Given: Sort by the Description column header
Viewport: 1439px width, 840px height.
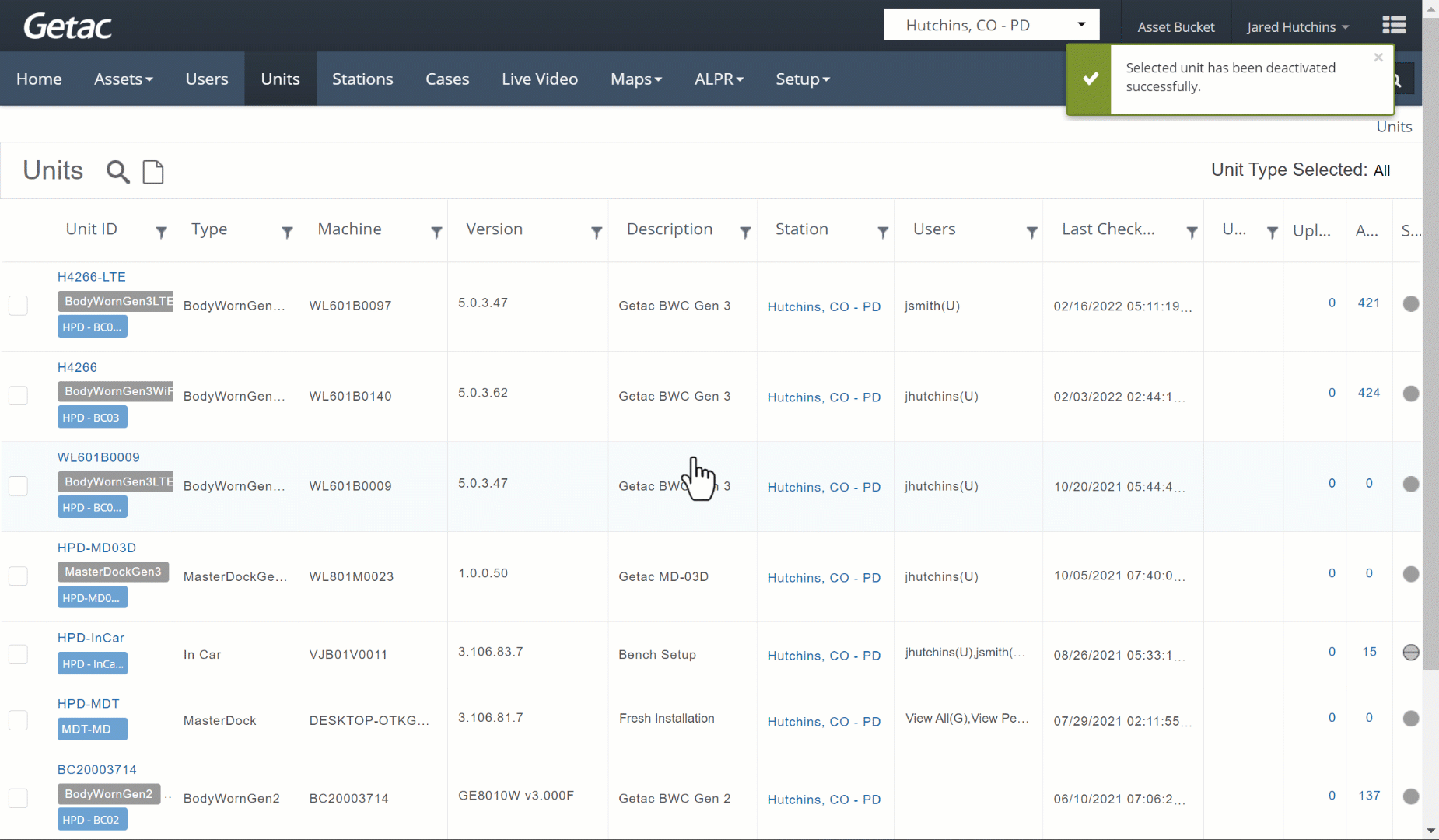Looking at the screenshot, I should pyautogui.click(x=670, y=229).
